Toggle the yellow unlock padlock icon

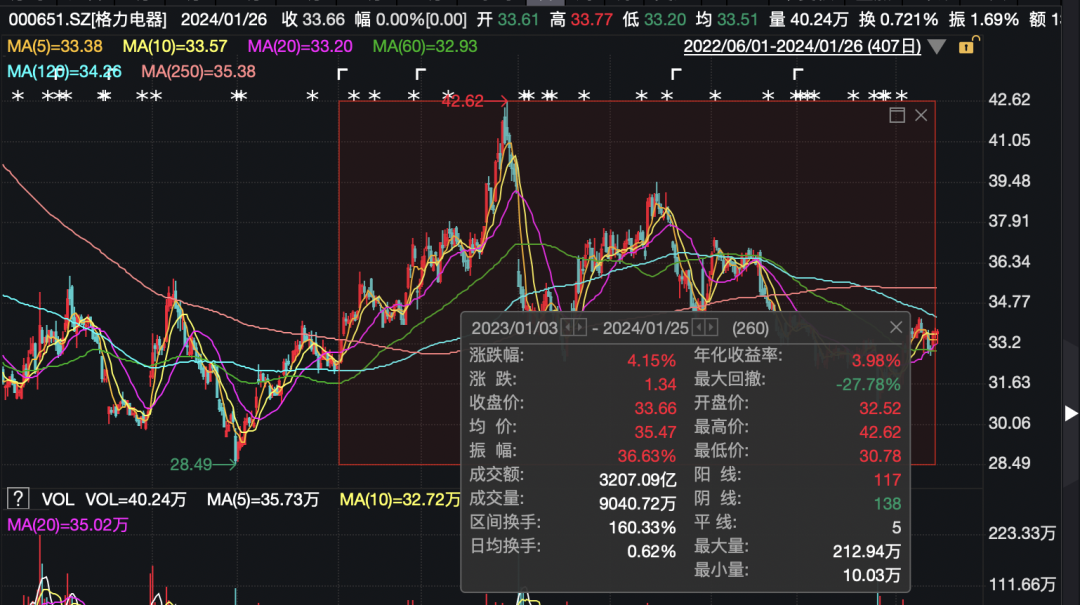point(968,45)
